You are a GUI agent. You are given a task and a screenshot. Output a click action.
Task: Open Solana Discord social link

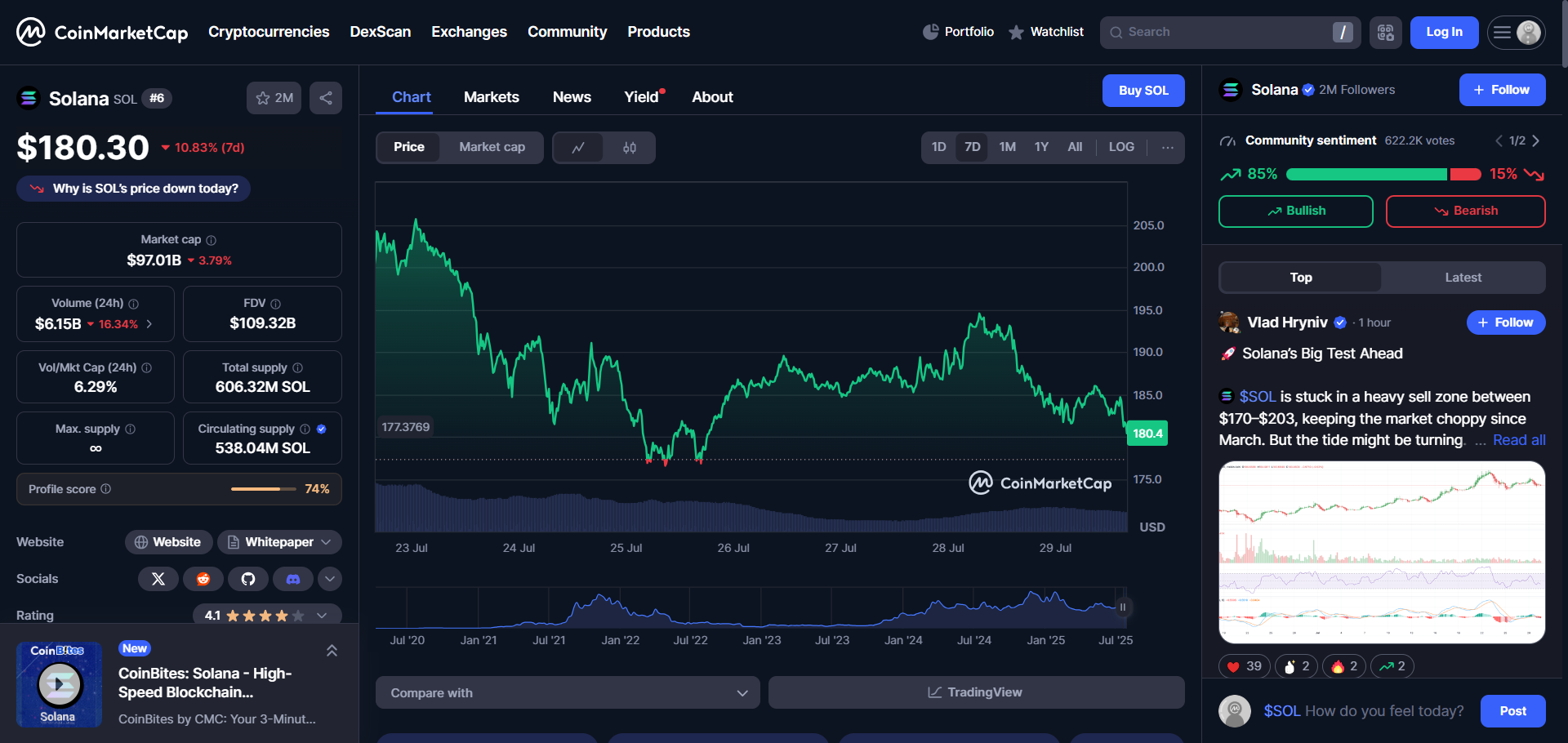293,579
